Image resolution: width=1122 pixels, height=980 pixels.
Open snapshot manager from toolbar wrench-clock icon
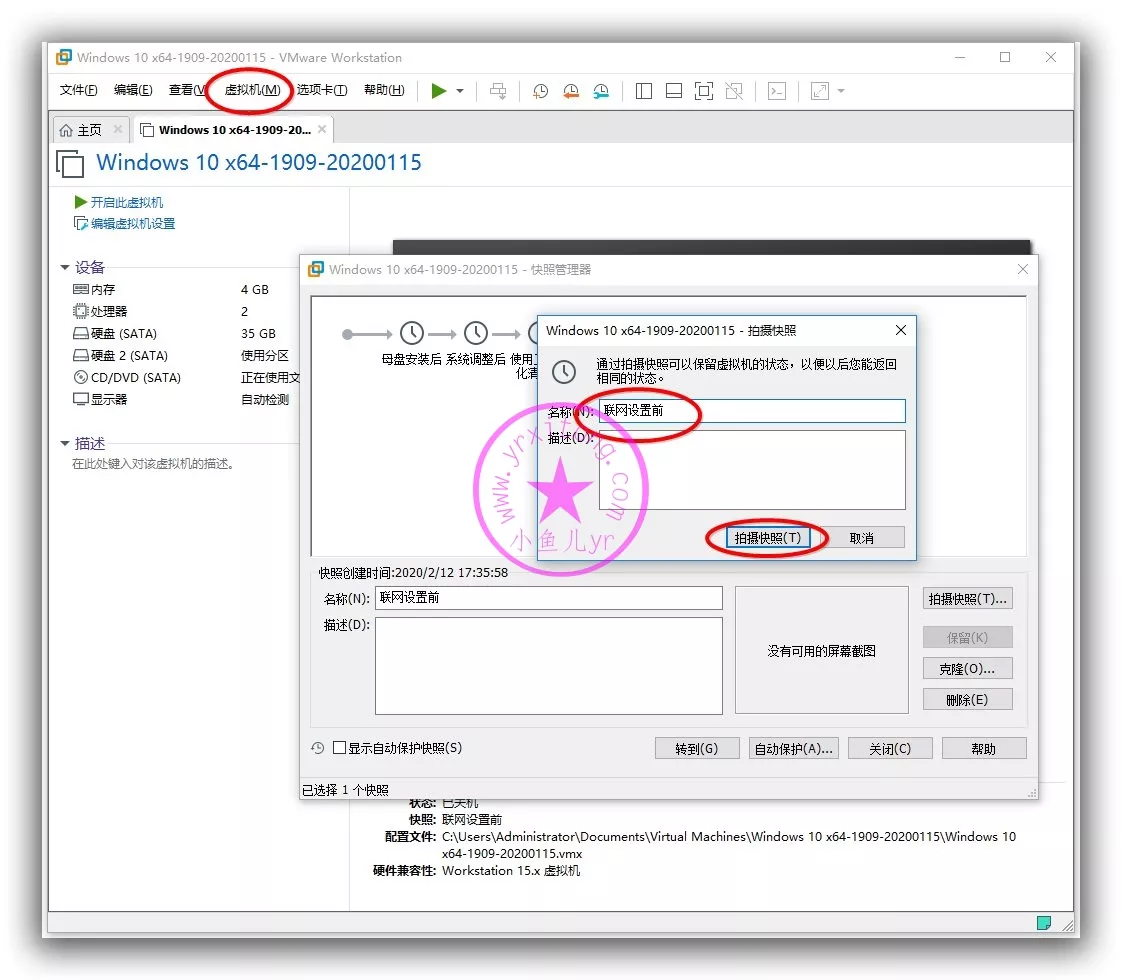click(601, 91)
